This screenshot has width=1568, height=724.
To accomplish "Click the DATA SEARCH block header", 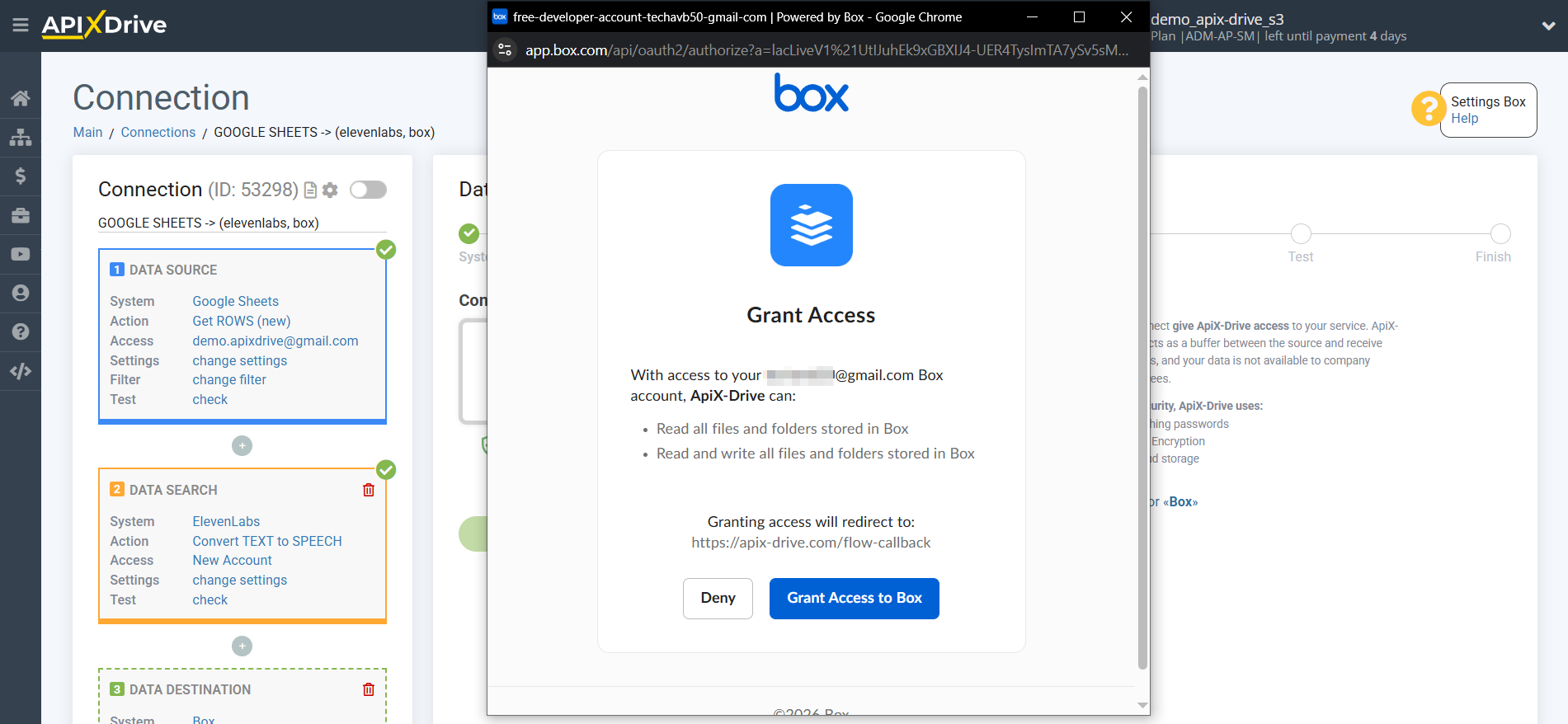I will 173,490.
